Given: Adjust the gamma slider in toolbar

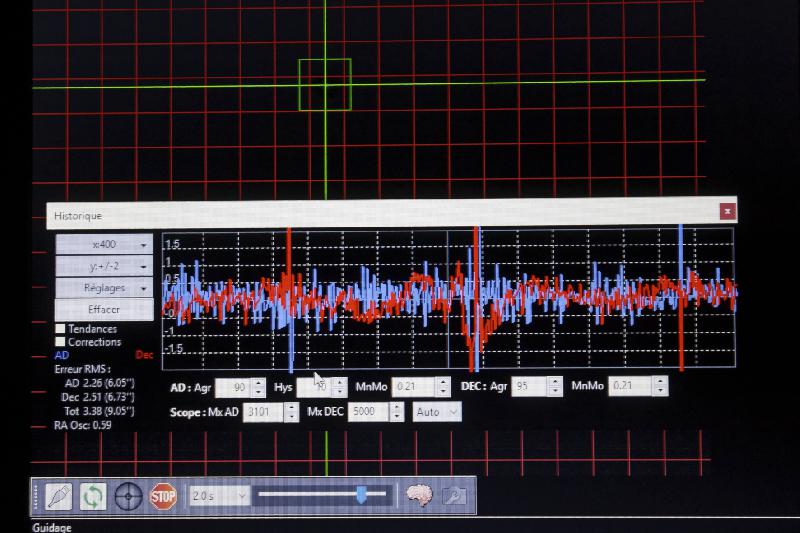Looking at the screenshot, I should click(322, 494).
